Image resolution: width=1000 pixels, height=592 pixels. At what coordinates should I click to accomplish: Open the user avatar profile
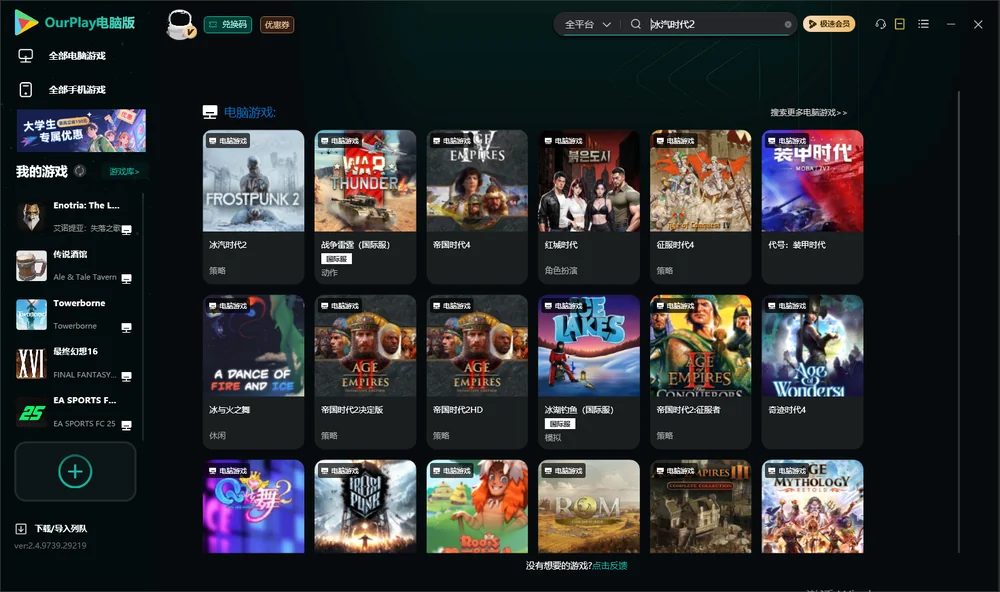(180, 25)
